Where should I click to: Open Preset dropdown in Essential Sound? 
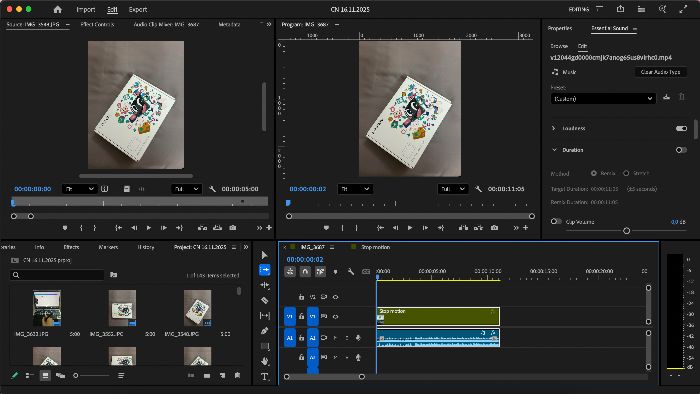[x=603, y=99]
